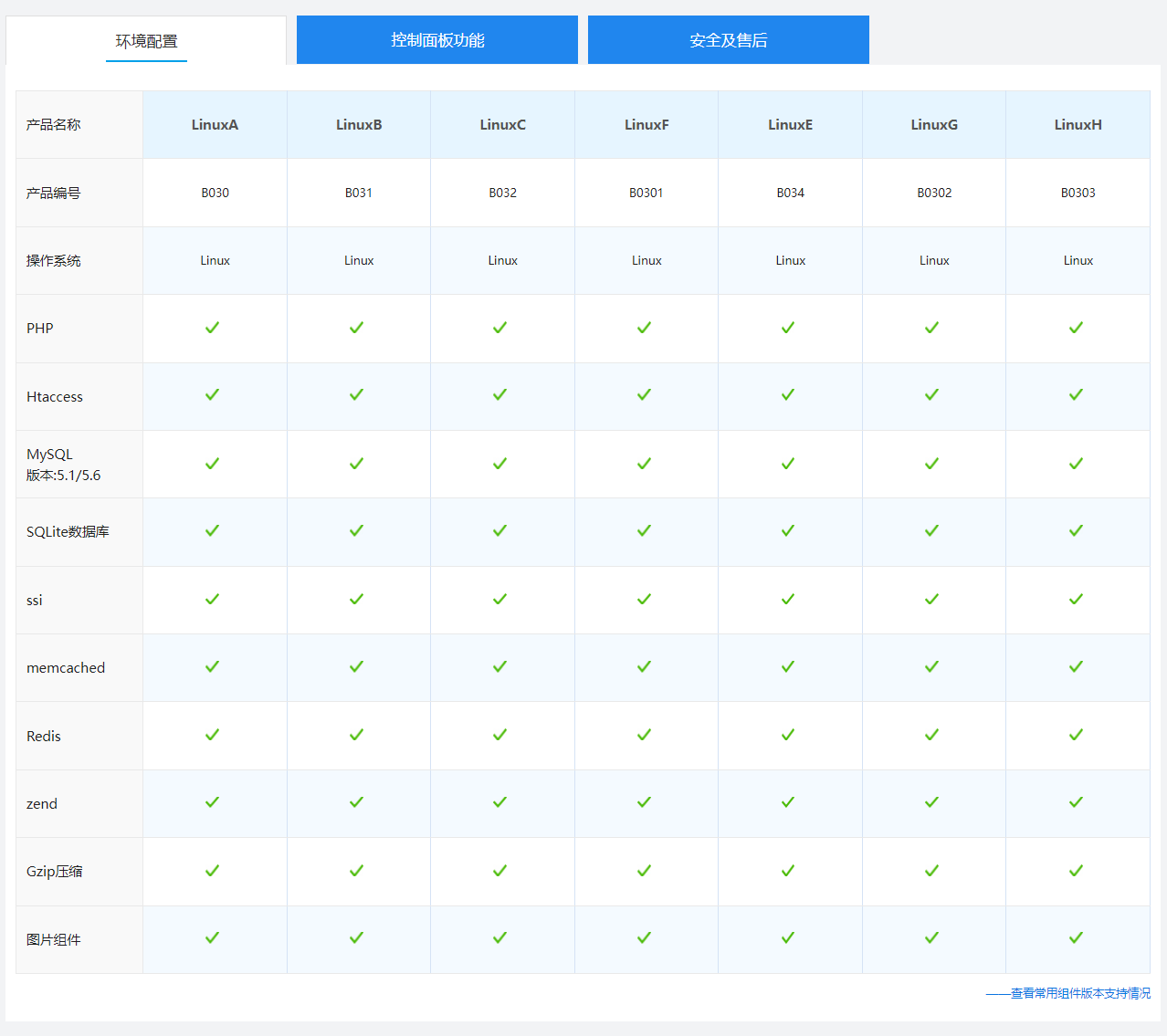The image size is (1167, 1036).
Task: Click the Htaccess checkmark under LinuxB
Action: coord(357,395)
